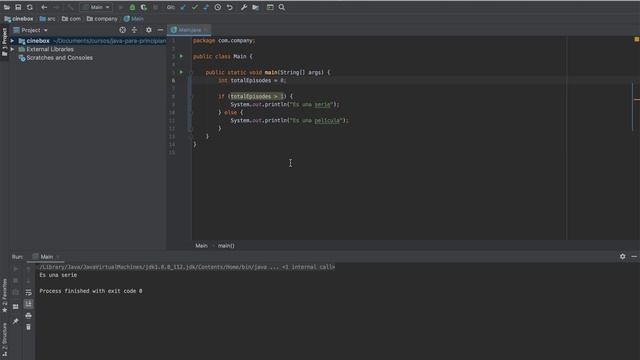Viewport: 640px width, 360px height.
Task: Toggle scroll to end in Run console
Action: pyautogui.click(x=28, y=304)
